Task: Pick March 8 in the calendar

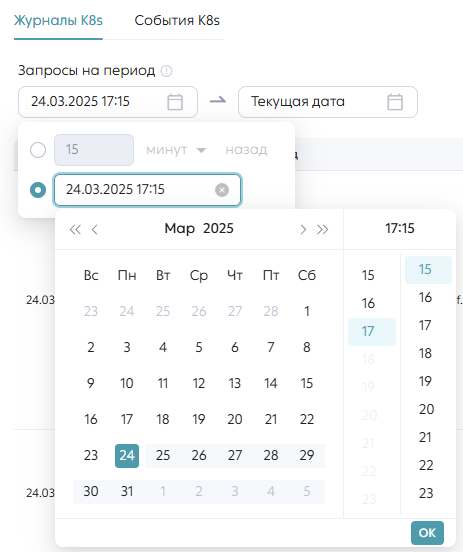Action: (307, 347)
